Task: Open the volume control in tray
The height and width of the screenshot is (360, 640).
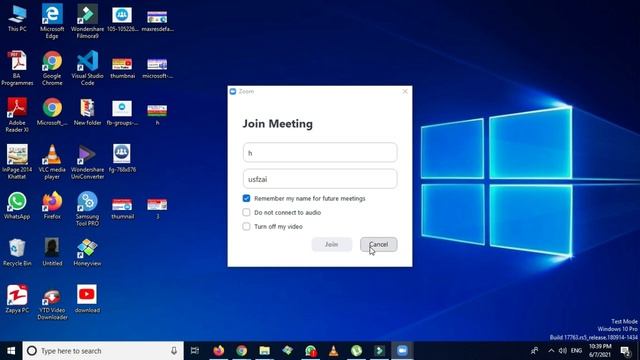Action: pyautogui.click(x=563, y=351)
